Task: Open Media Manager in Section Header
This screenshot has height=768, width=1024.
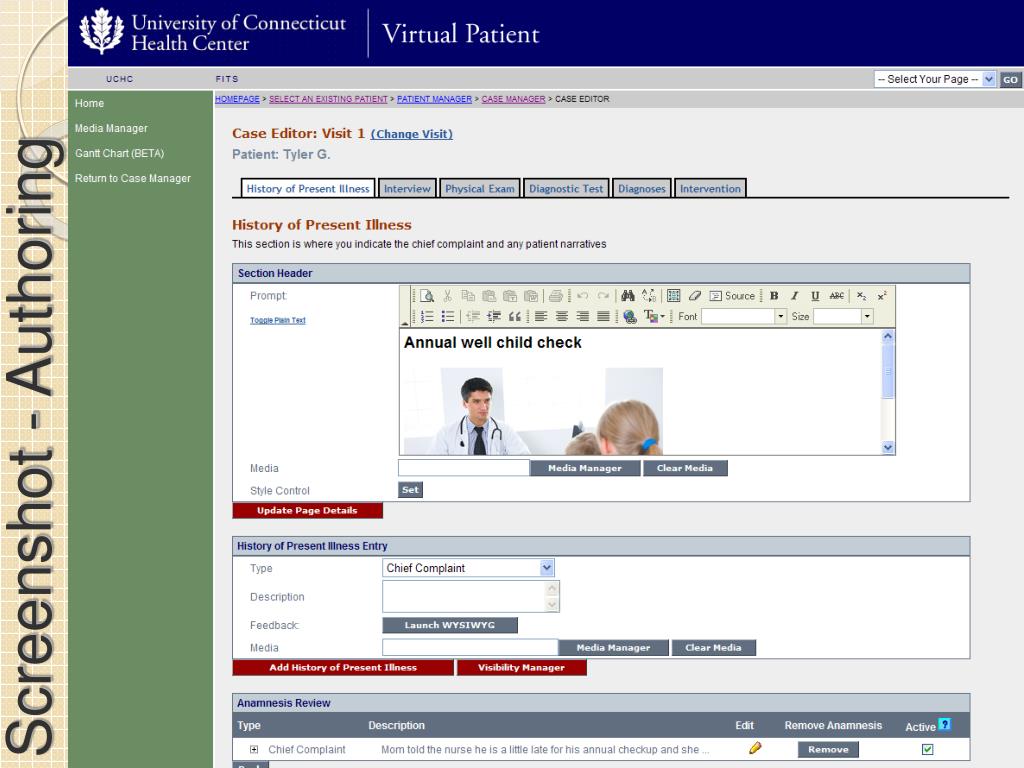Action: [x=585, y=468]
